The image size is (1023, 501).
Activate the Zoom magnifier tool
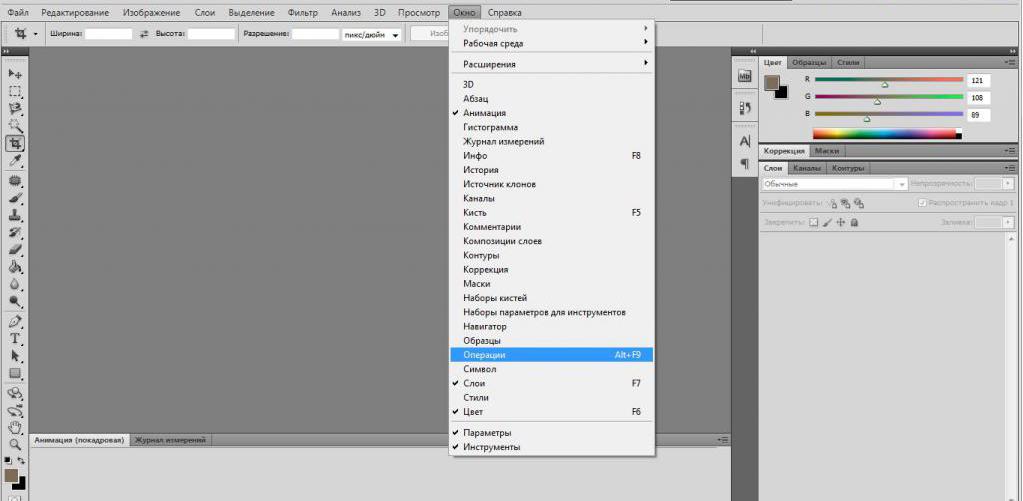[15, 444]
